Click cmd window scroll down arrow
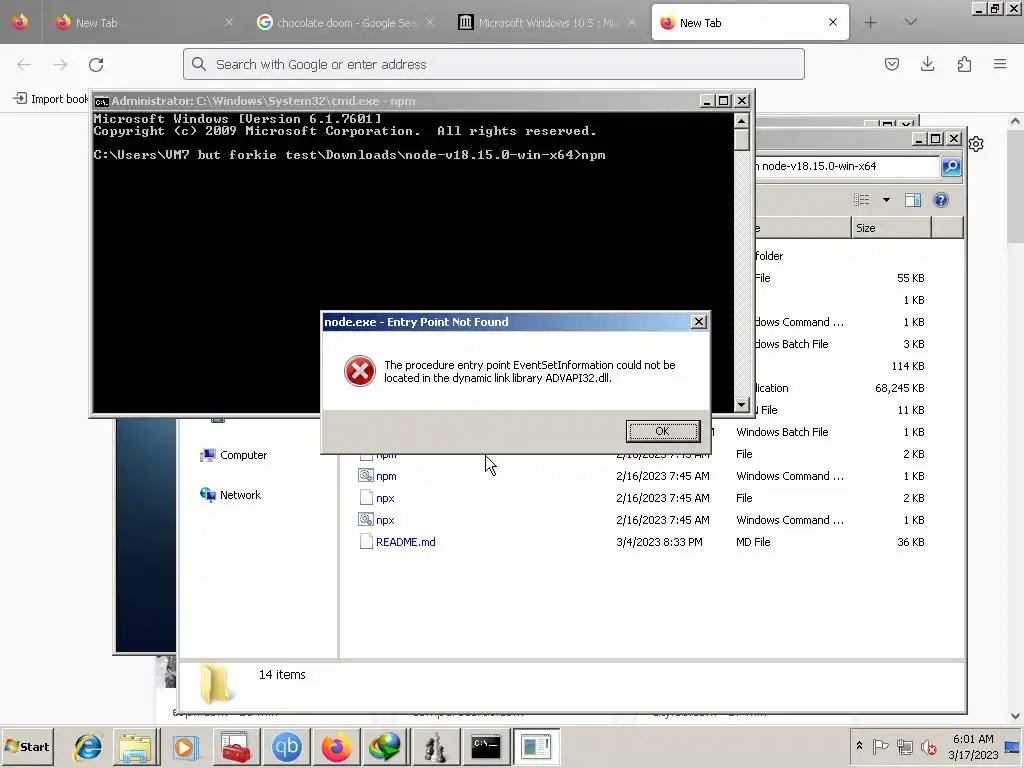The width and height of the screenshot is (1024, 768). click(741, 405)
